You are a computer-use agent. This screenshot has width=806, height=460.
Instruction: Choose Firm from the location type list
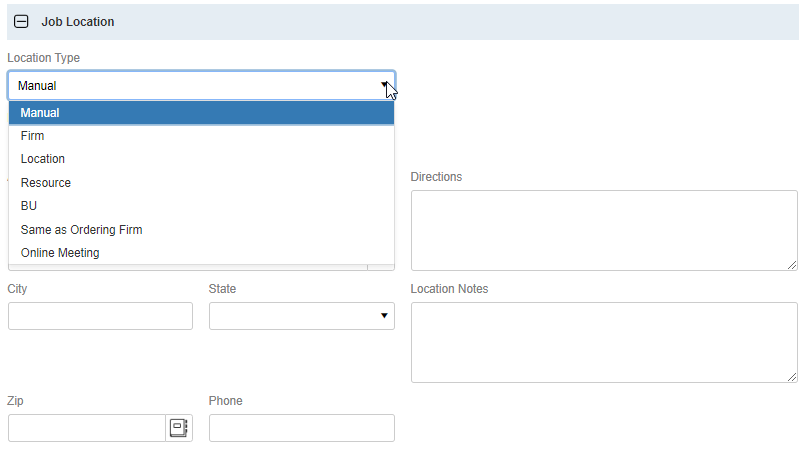point(201,136)
